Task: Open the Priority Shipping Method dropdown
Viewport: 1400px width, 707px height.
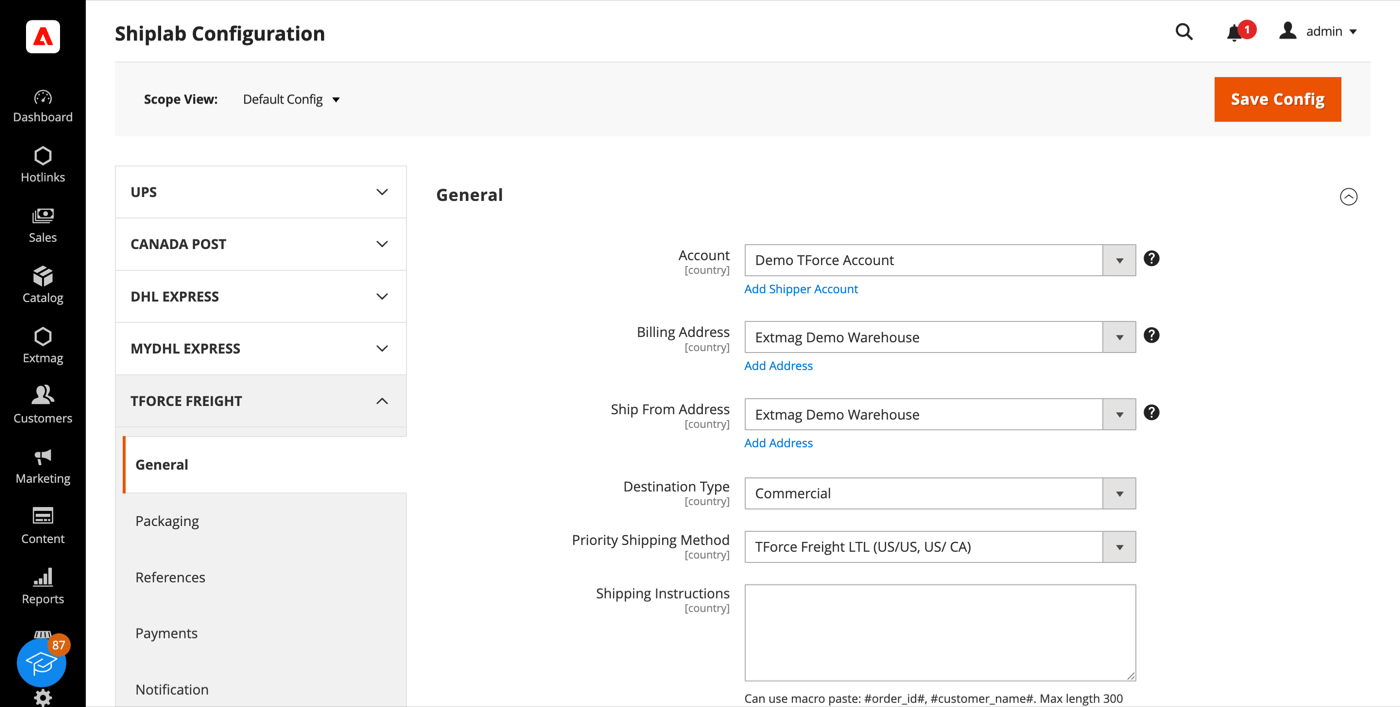Action: click(x=940, y=547)
